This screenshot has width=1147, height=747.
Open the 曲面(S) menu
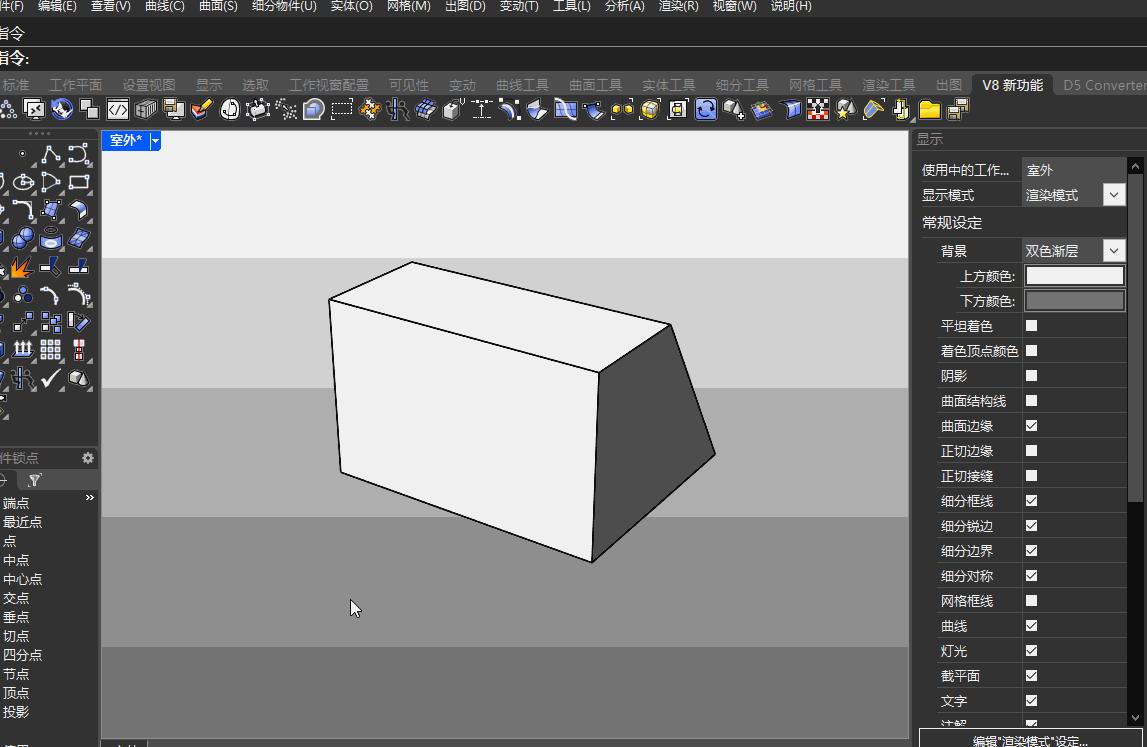[218, 6]
